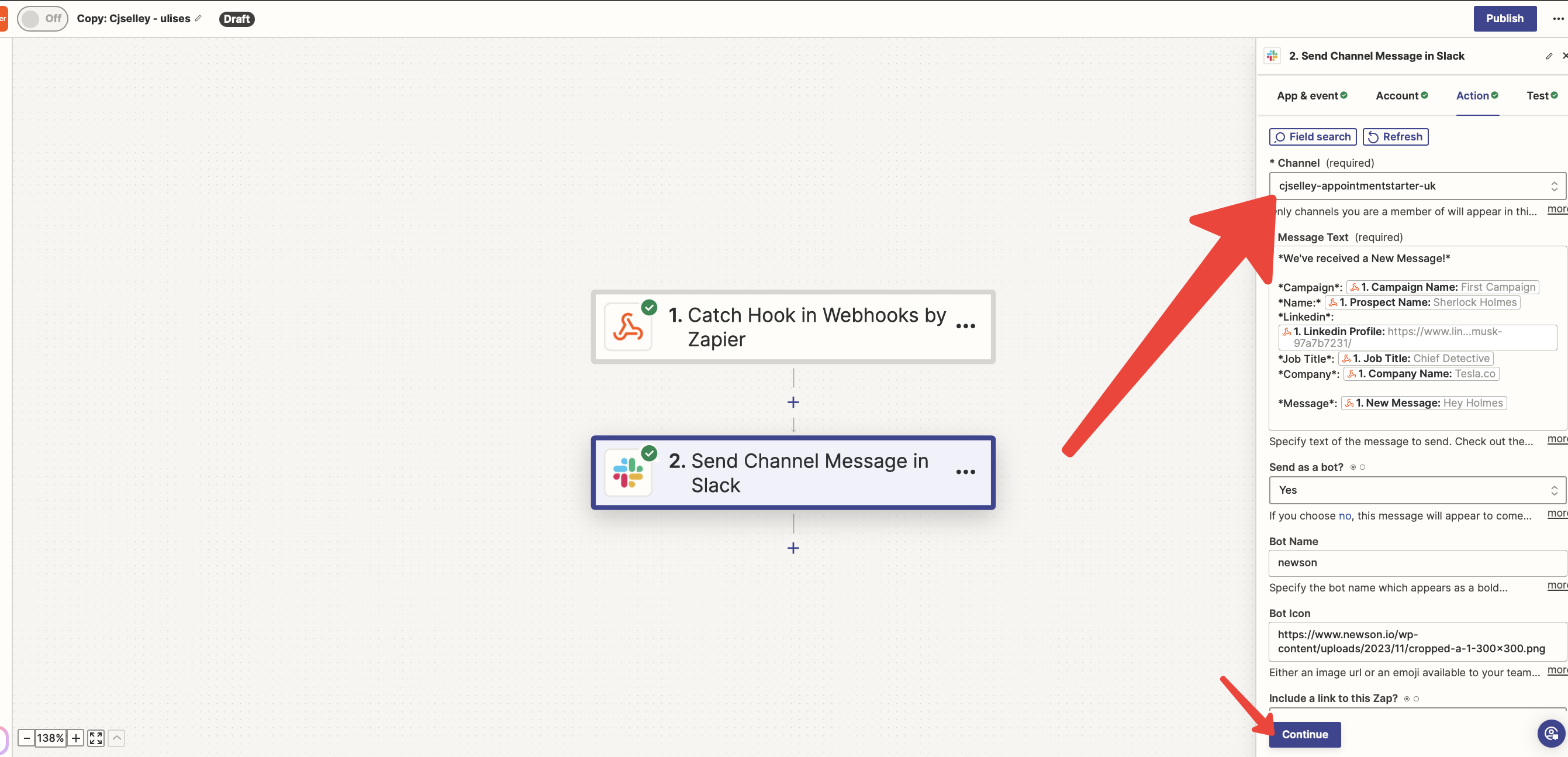
Task: Click the Slack icon on step 2
Action: point(627,473)
